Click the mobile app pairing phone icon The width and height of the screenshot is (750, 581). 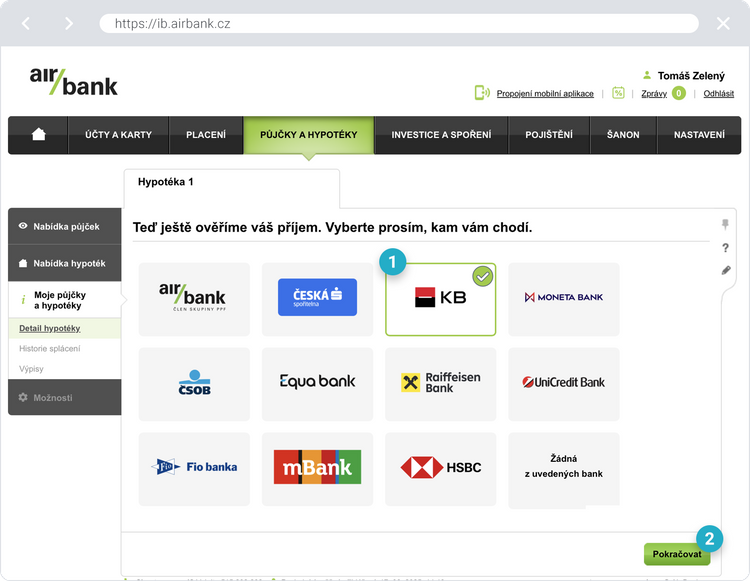click(482, 93)
